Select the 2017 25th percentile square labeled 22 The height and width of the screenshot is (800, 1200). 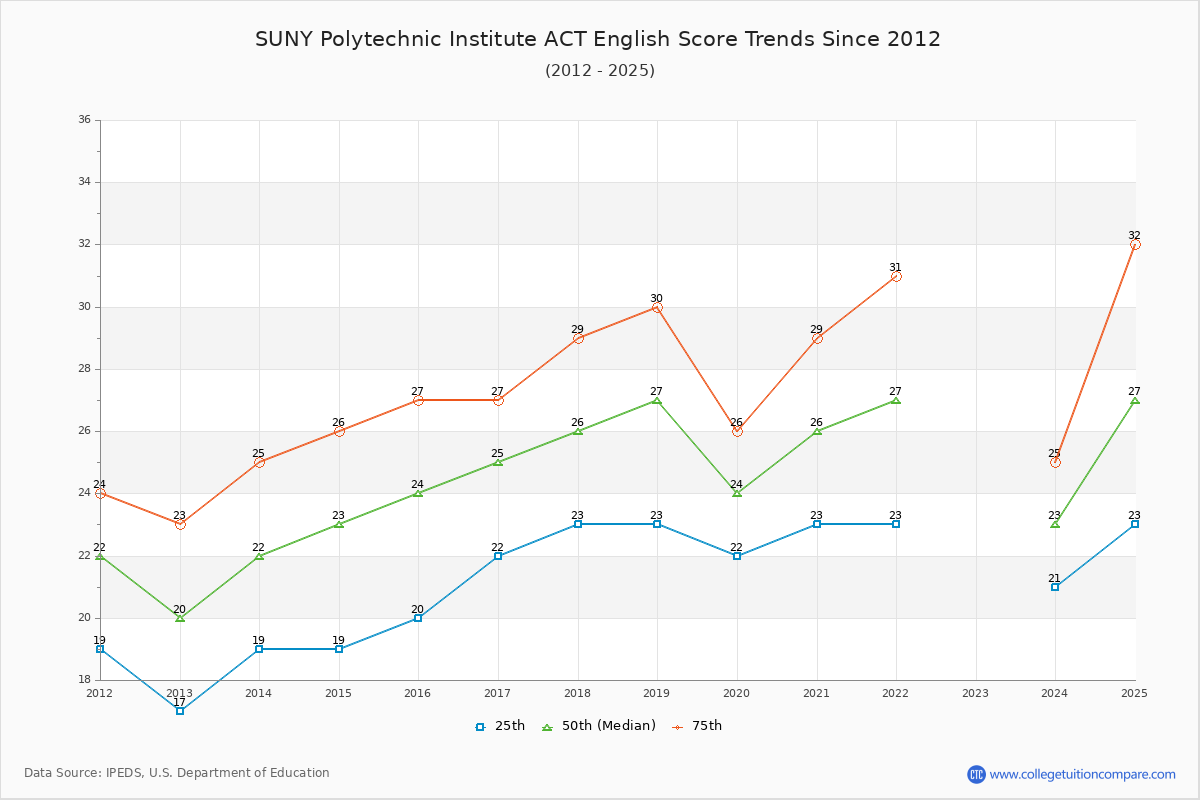[498, 556]
